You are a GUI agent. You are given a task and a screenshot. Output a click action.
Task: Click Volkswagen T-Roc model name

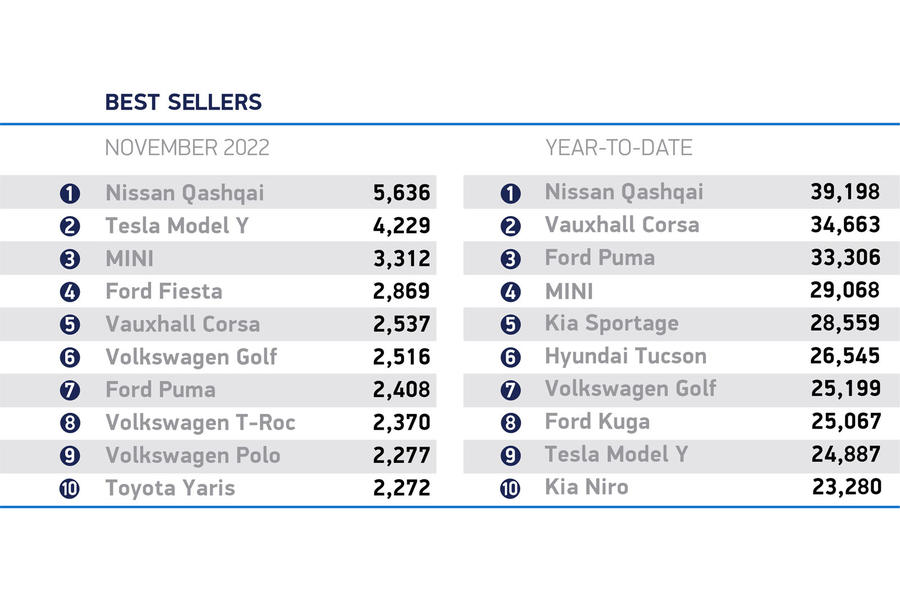click(200, 423)
